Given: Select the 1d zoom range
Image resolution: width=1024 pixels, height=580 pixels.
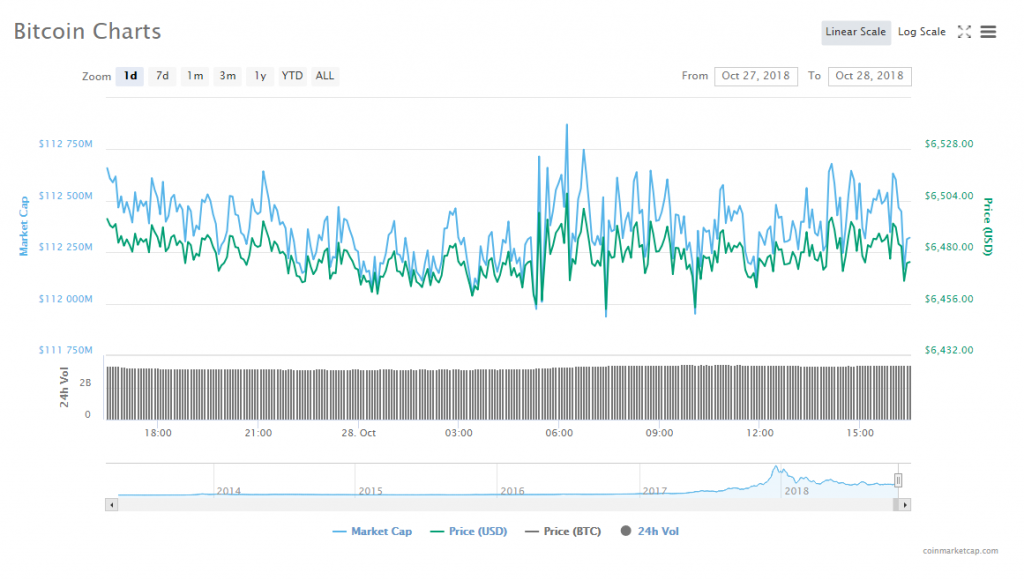Looking at the screenshot, I should point(130,76).
